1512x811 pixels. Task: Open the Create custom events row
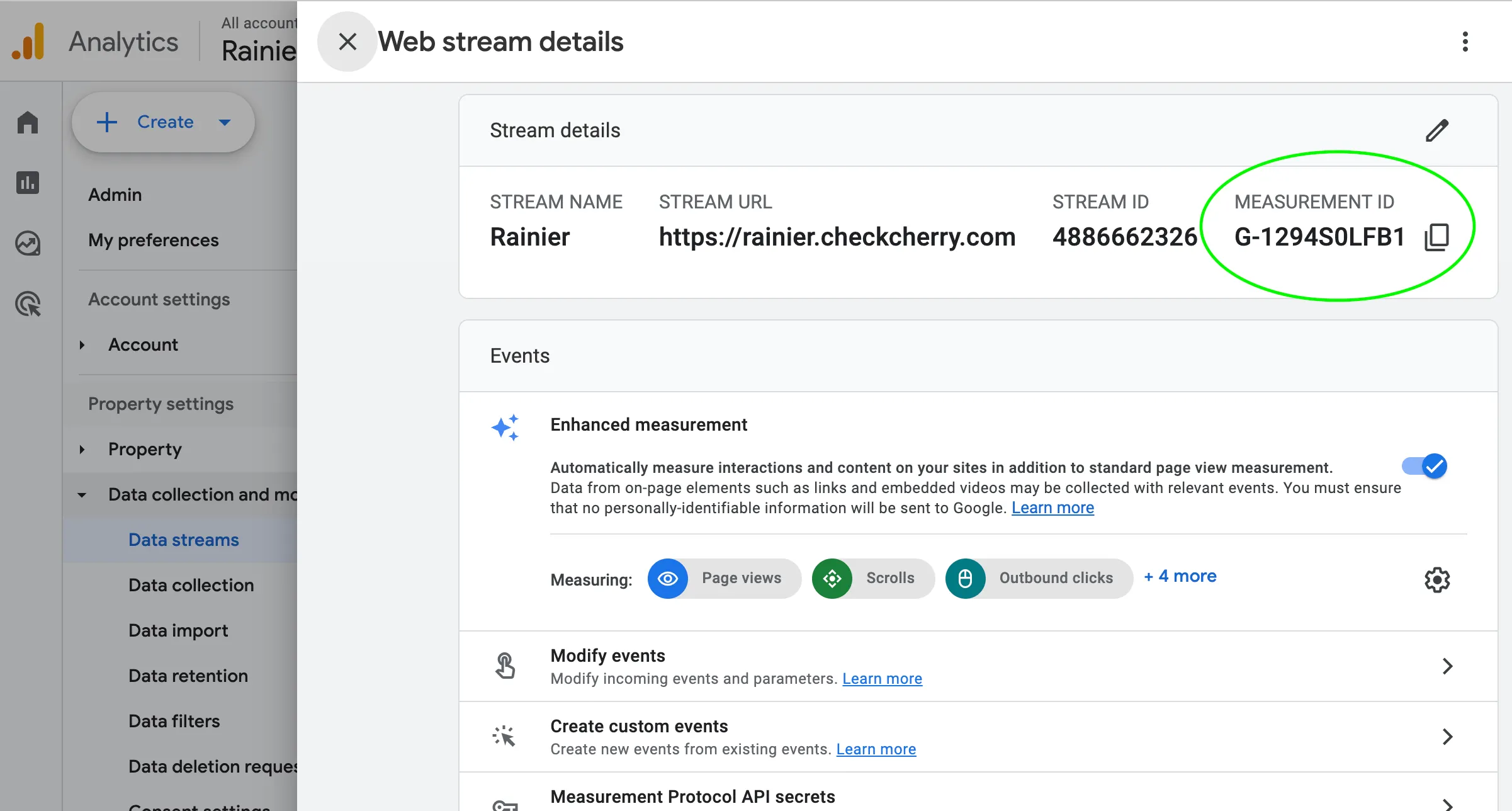click(978, 737)
